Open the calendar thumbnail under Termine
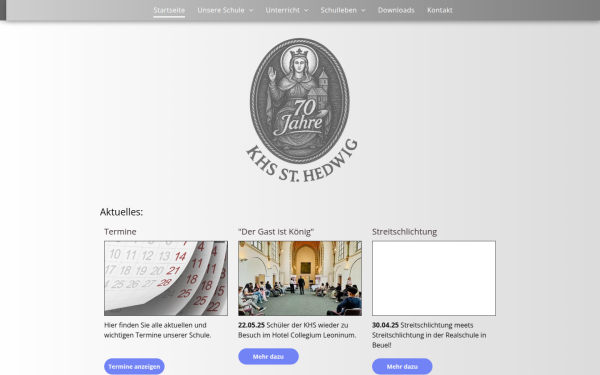The width and height of the screenshot is (600, 375). (166, 278)
